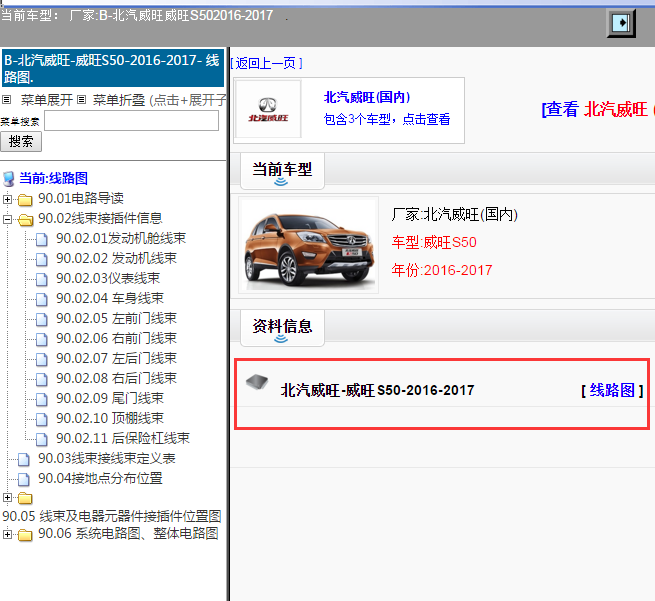The height and width of the screenshot is (601, 655).
Task: Click the page icon of 90.02.07 左后门线束
Action: (41, 359)
